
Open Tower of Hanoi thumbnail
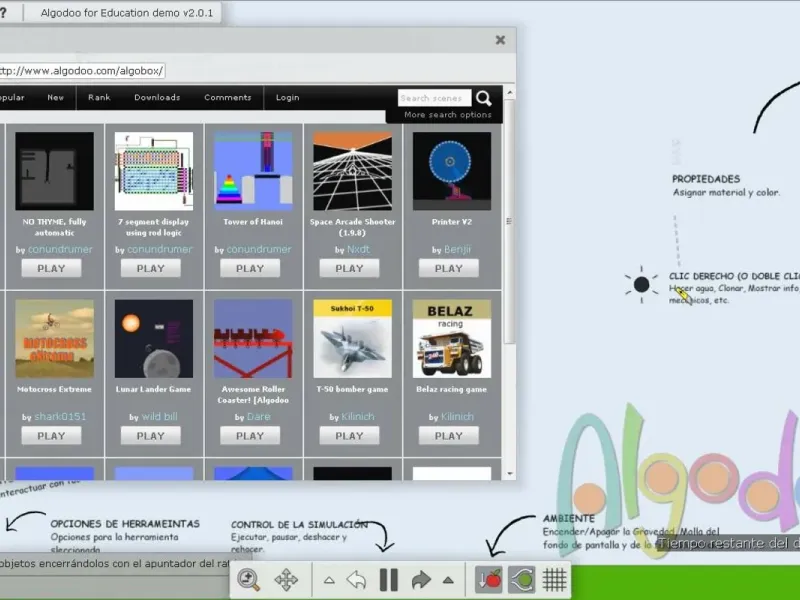tap(253, 171)
